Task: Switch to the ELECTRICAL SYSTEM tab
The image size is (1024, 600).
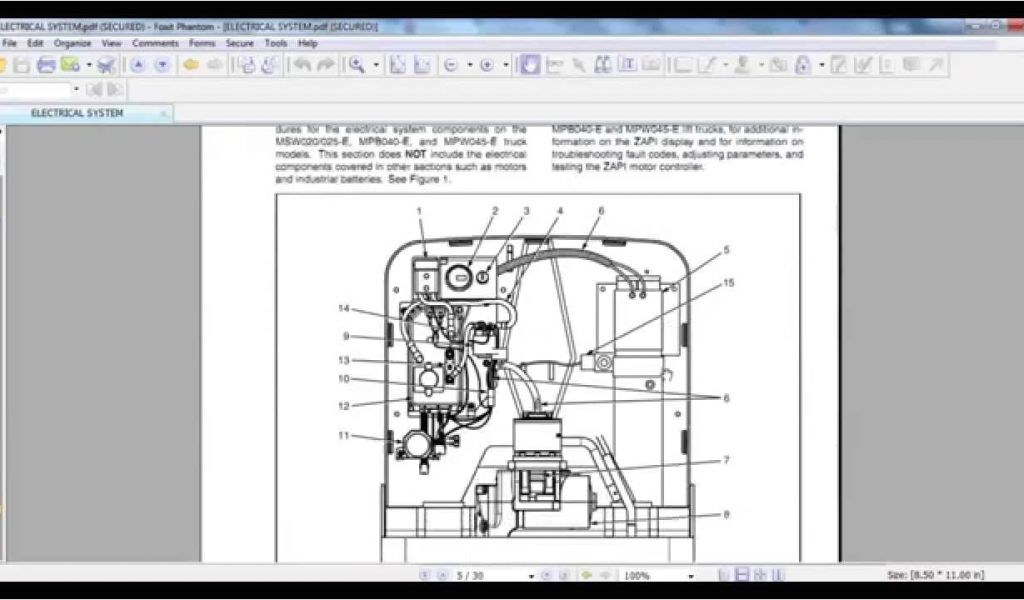Action: point(77,113)
